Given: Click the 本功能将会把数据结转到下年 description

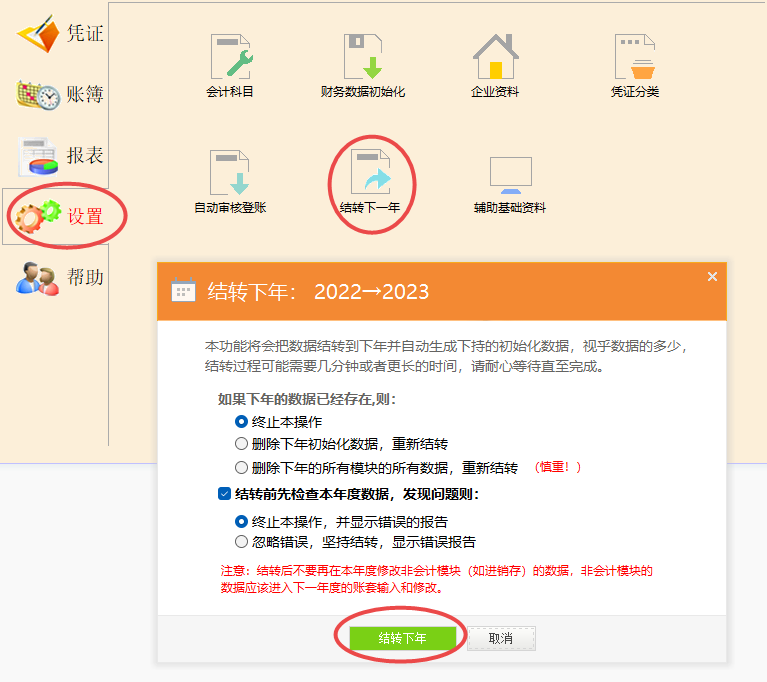Looking at the screenshot, I should pyautogui.click(x=446, y=356).
